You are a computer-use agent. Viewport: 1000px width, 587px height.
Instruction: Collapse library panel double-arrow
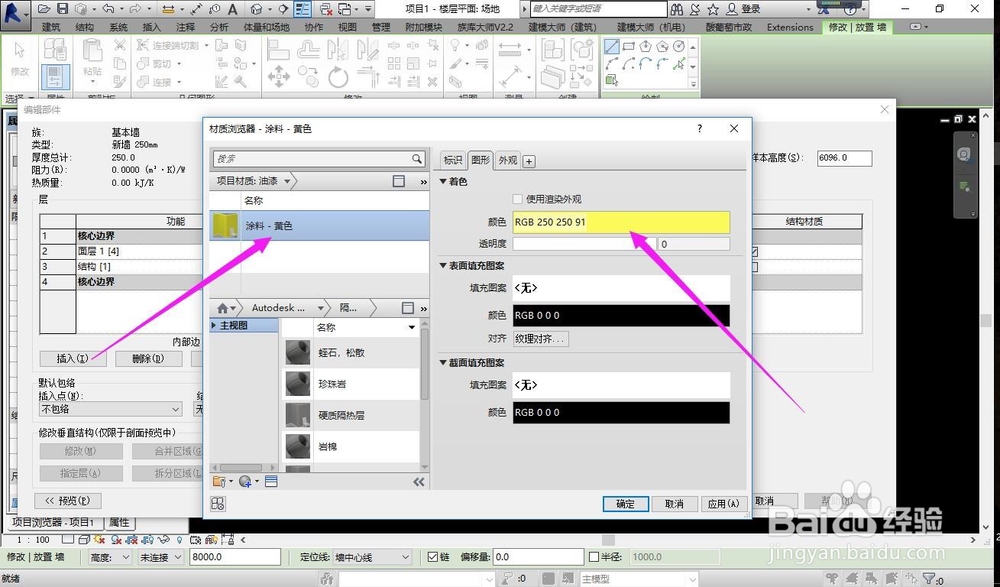(418, 482)
